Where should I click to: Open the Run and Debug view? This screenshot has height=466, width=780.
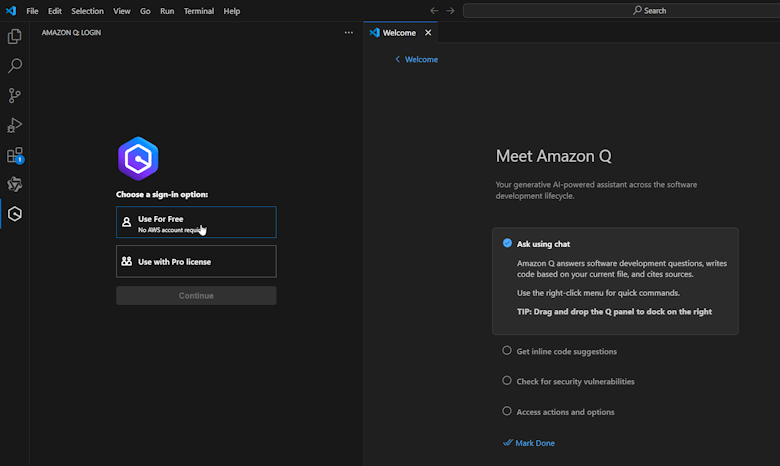(15, 126)
